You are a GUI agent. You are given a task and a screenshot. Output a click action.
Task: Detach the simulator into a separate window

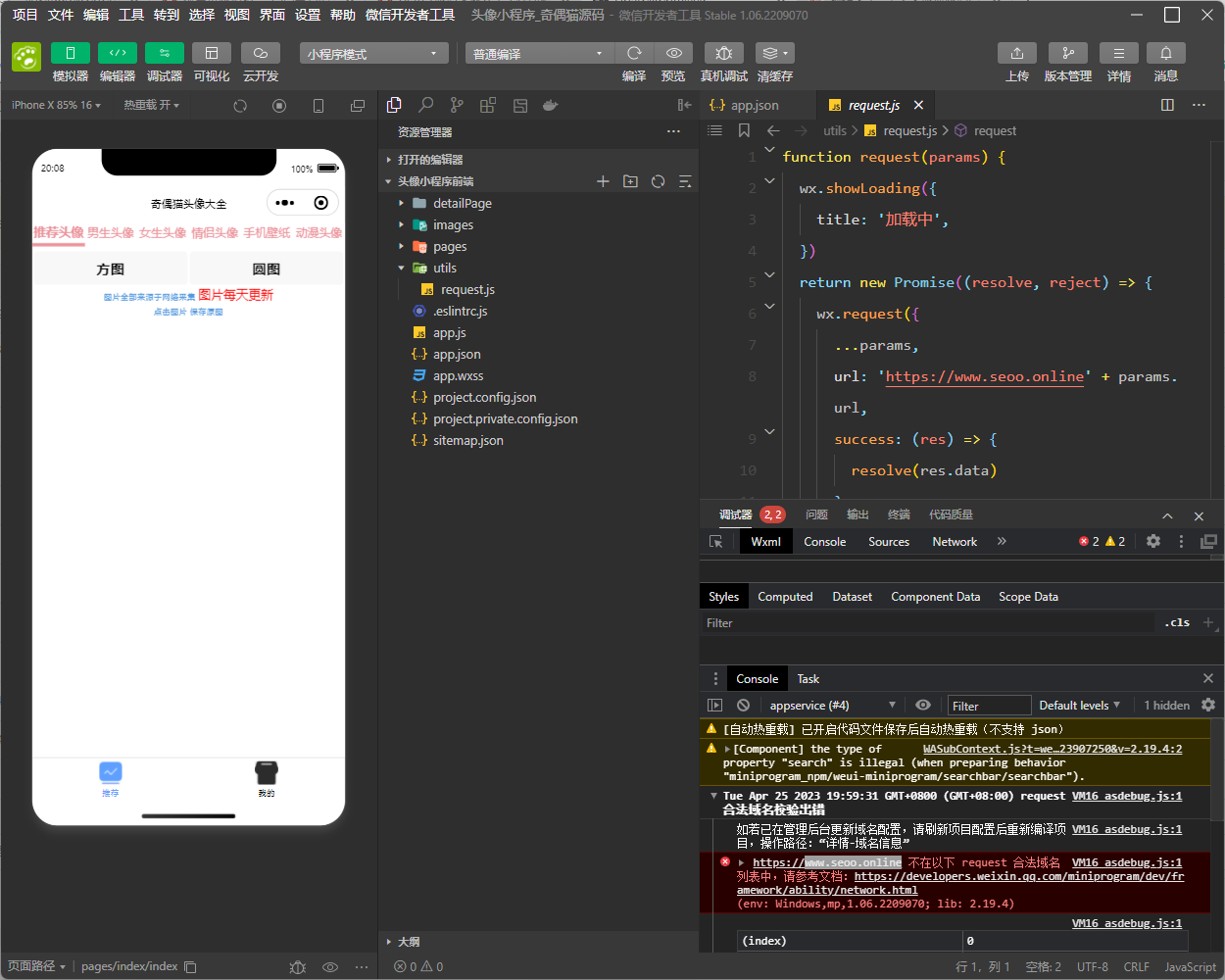[358, 106]
